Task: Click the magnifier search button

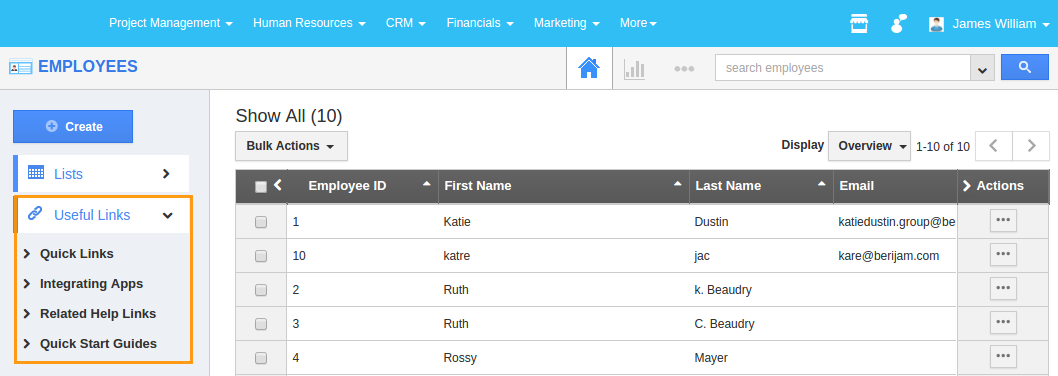Action: tap(1024, 68)
